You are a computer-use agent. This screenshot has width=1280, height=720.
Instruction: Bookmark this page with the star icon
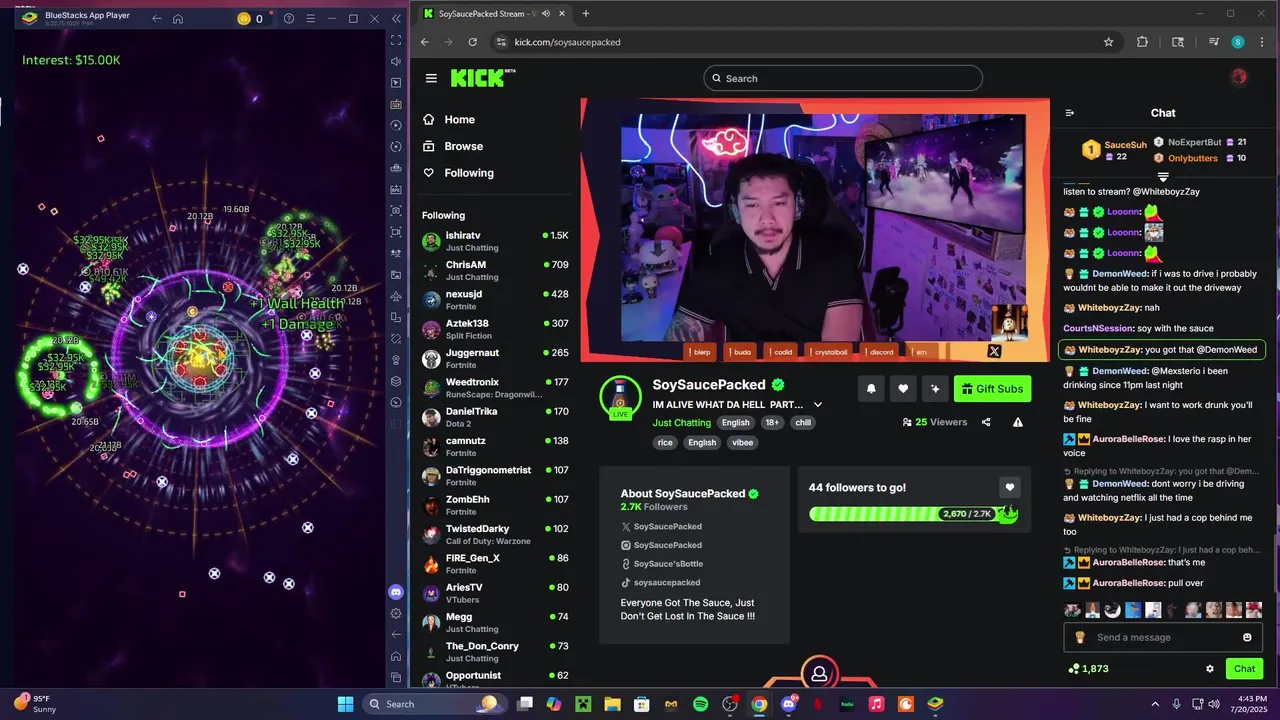(1108, 42)
